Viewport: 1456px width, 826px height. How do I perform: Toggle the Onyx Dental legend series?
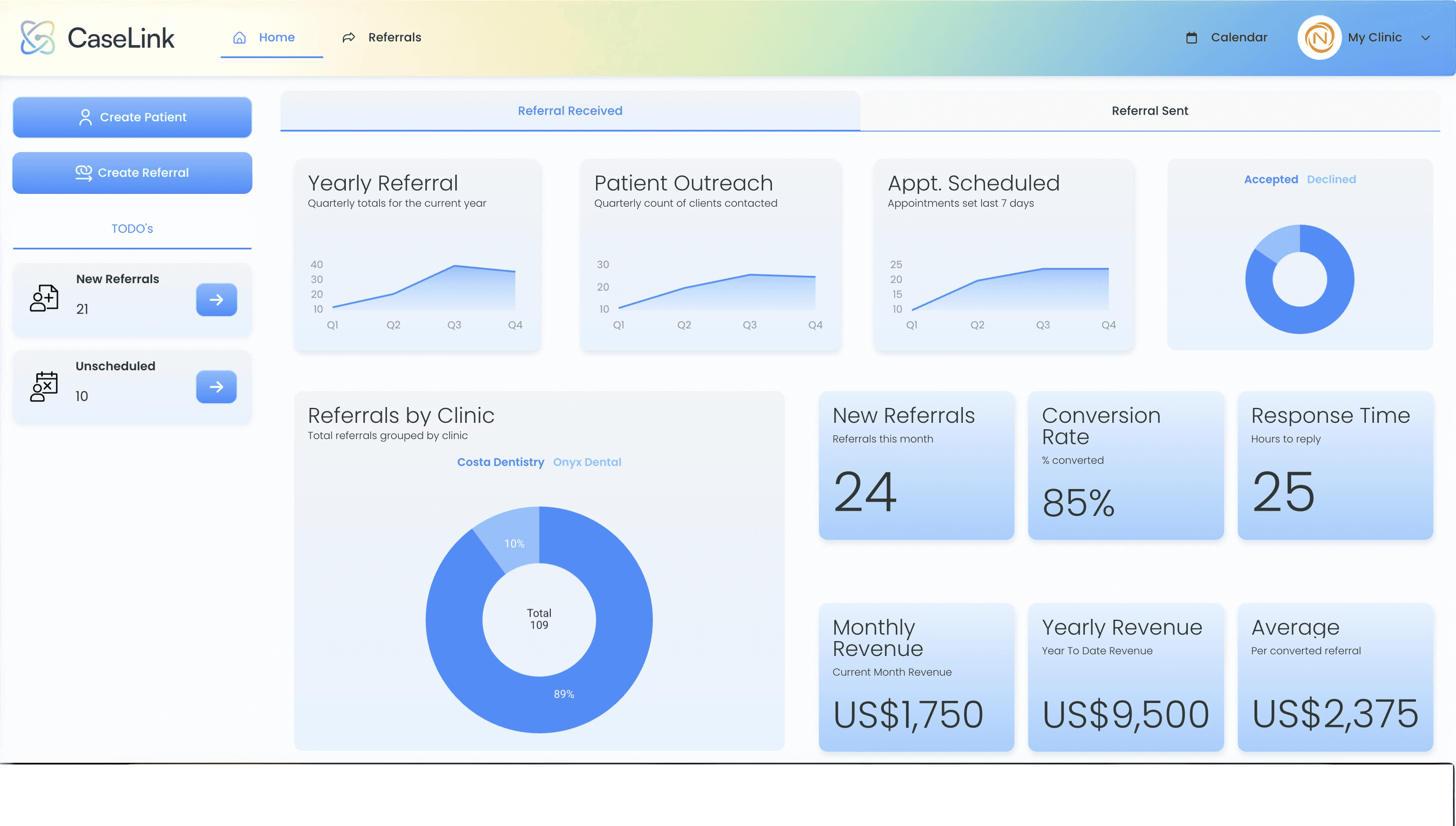[587, 463]
